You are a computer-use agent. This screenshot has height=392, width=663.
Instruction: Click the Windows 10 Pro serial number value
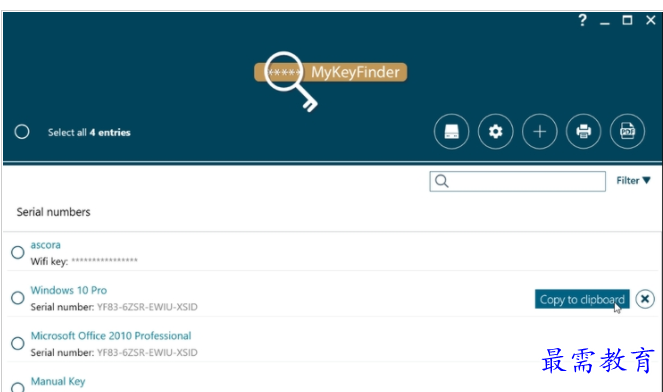pyautogui.click(x=147, y=307)
